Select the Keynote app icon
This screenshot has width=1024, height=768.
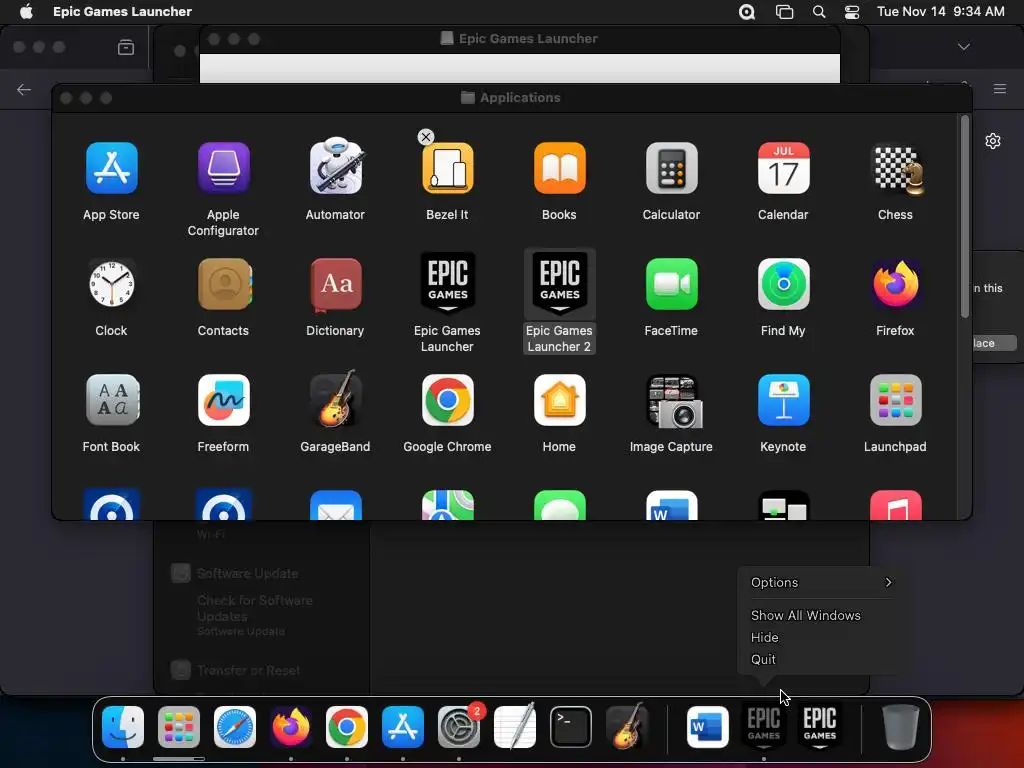click(x=784, y=400)
